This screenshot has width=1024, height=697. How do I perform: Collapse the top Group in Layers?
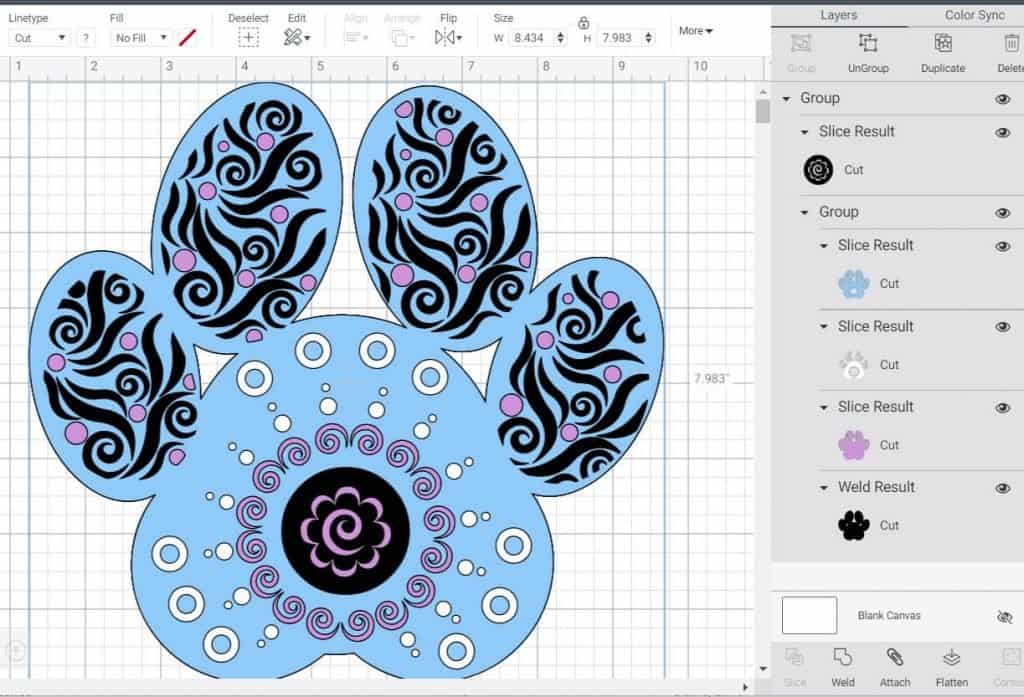[x=786, y=99]
